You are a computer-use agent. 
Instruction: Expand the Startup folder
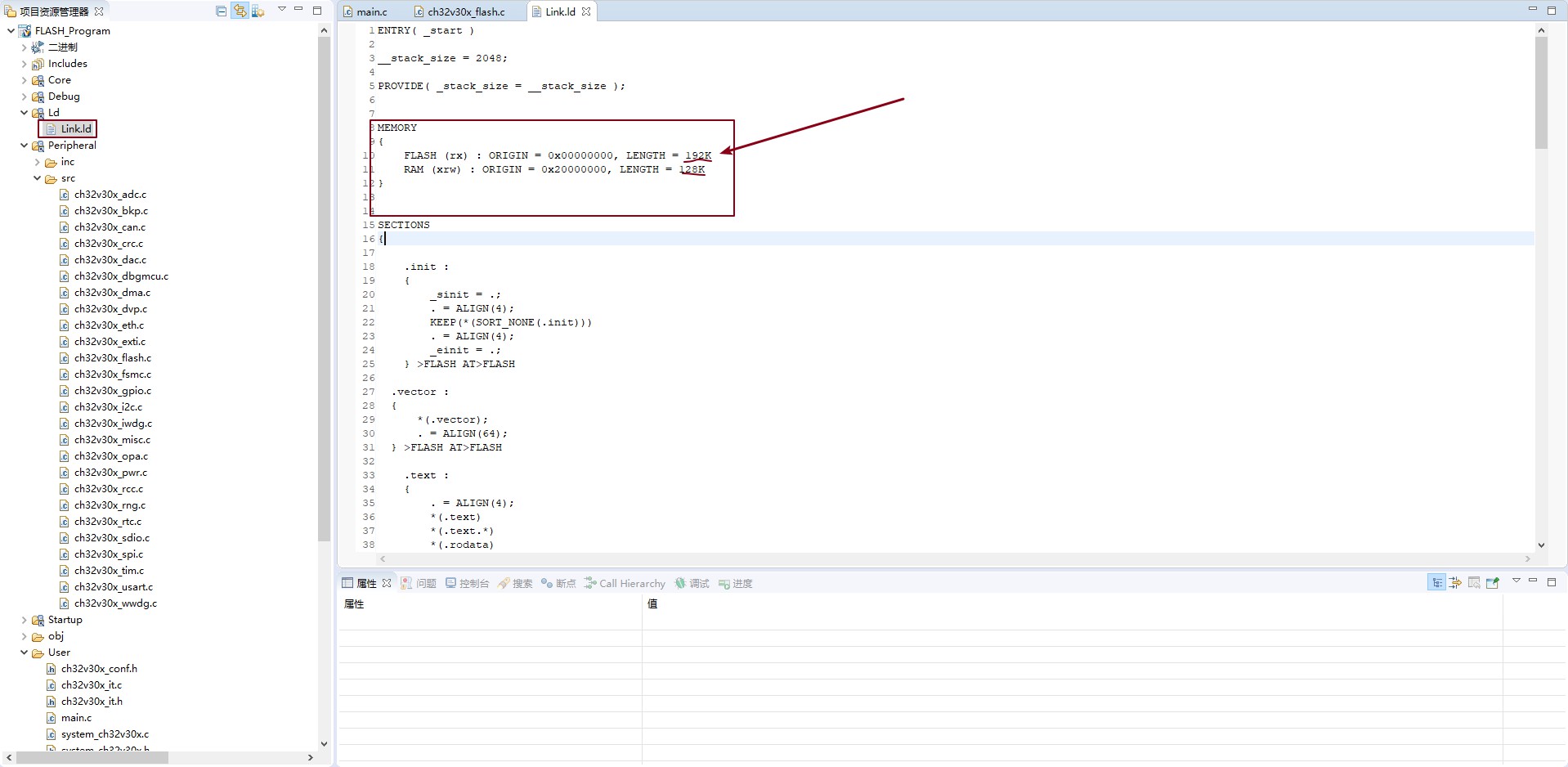tap(24, 620)
